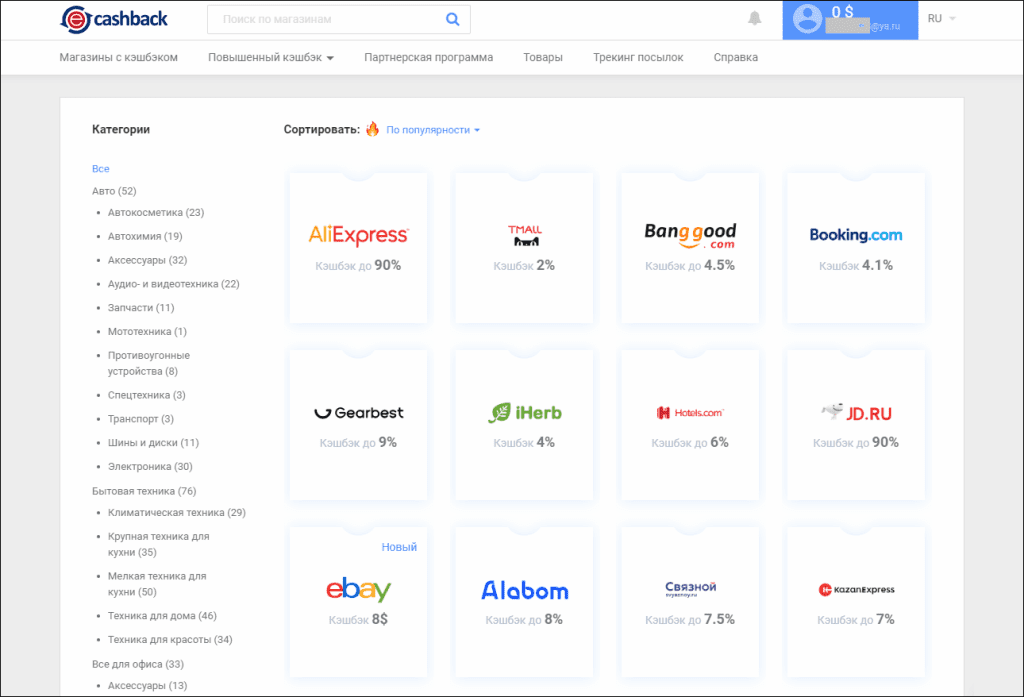This screenshot has height=697, width=1024.
Task: Choose the Автокосметика category
Action: coord(155,213)
